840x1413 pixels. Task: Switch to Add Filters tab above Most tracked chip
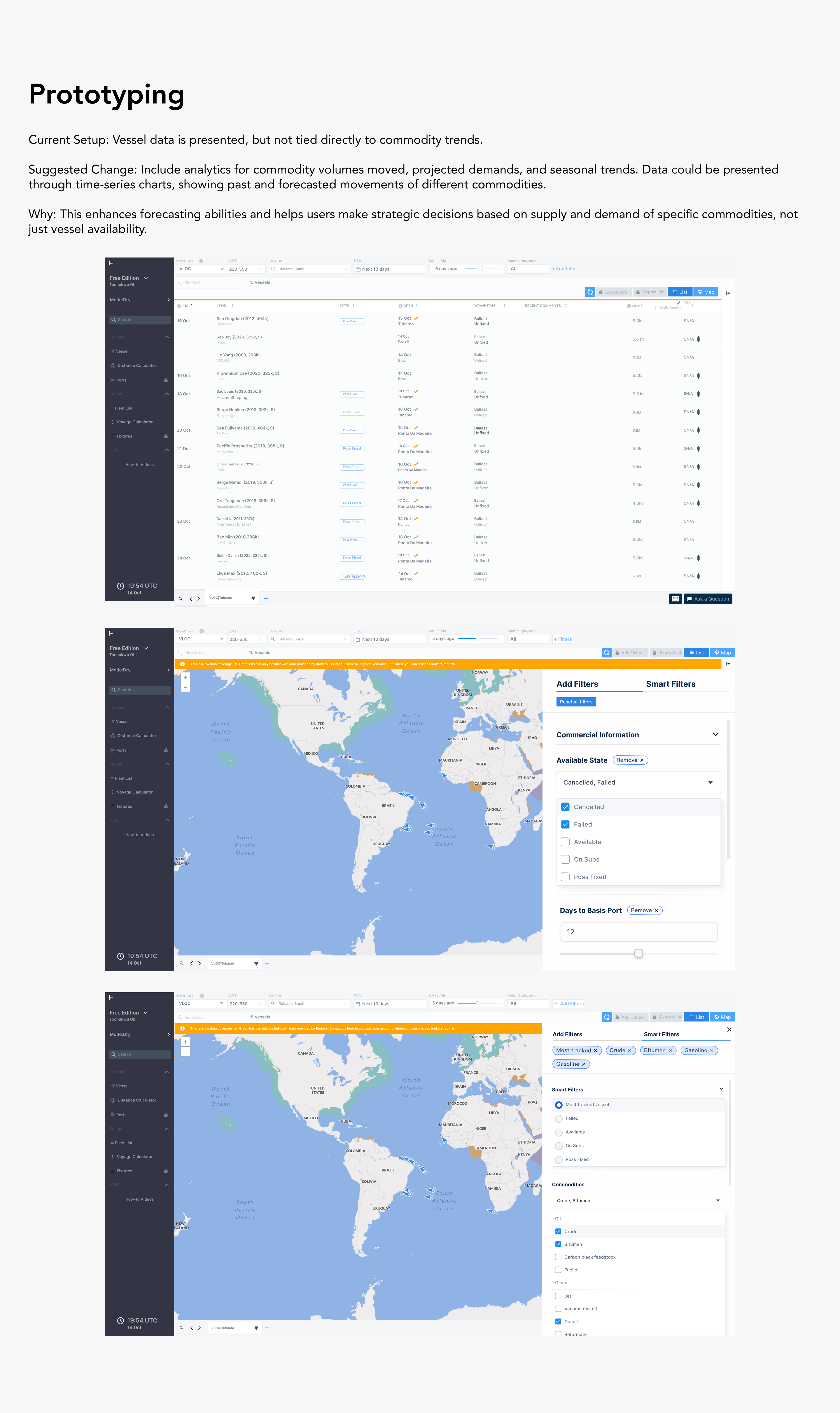click(567, 1034)
